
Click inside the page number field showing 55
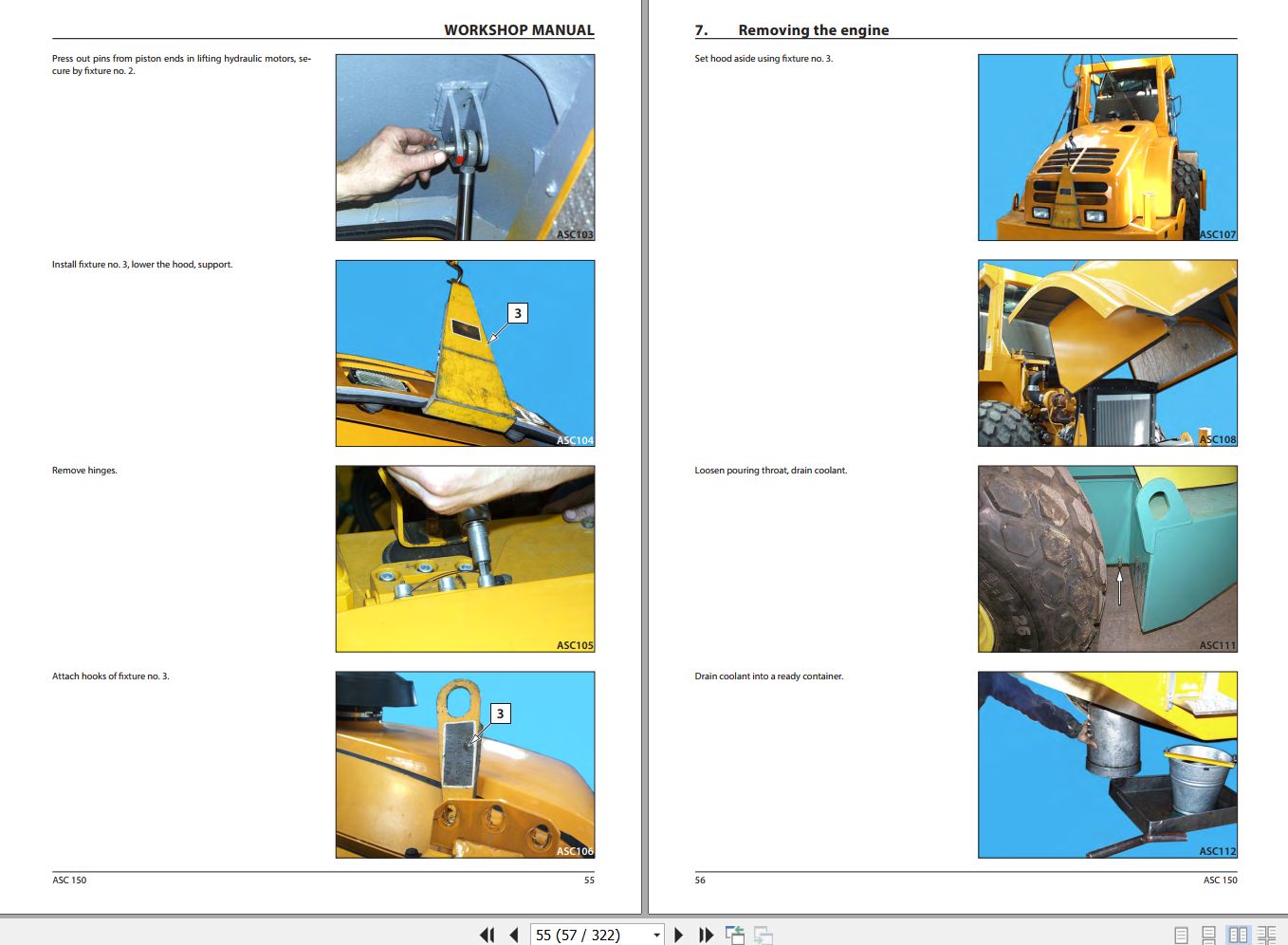tap(569, 935)
